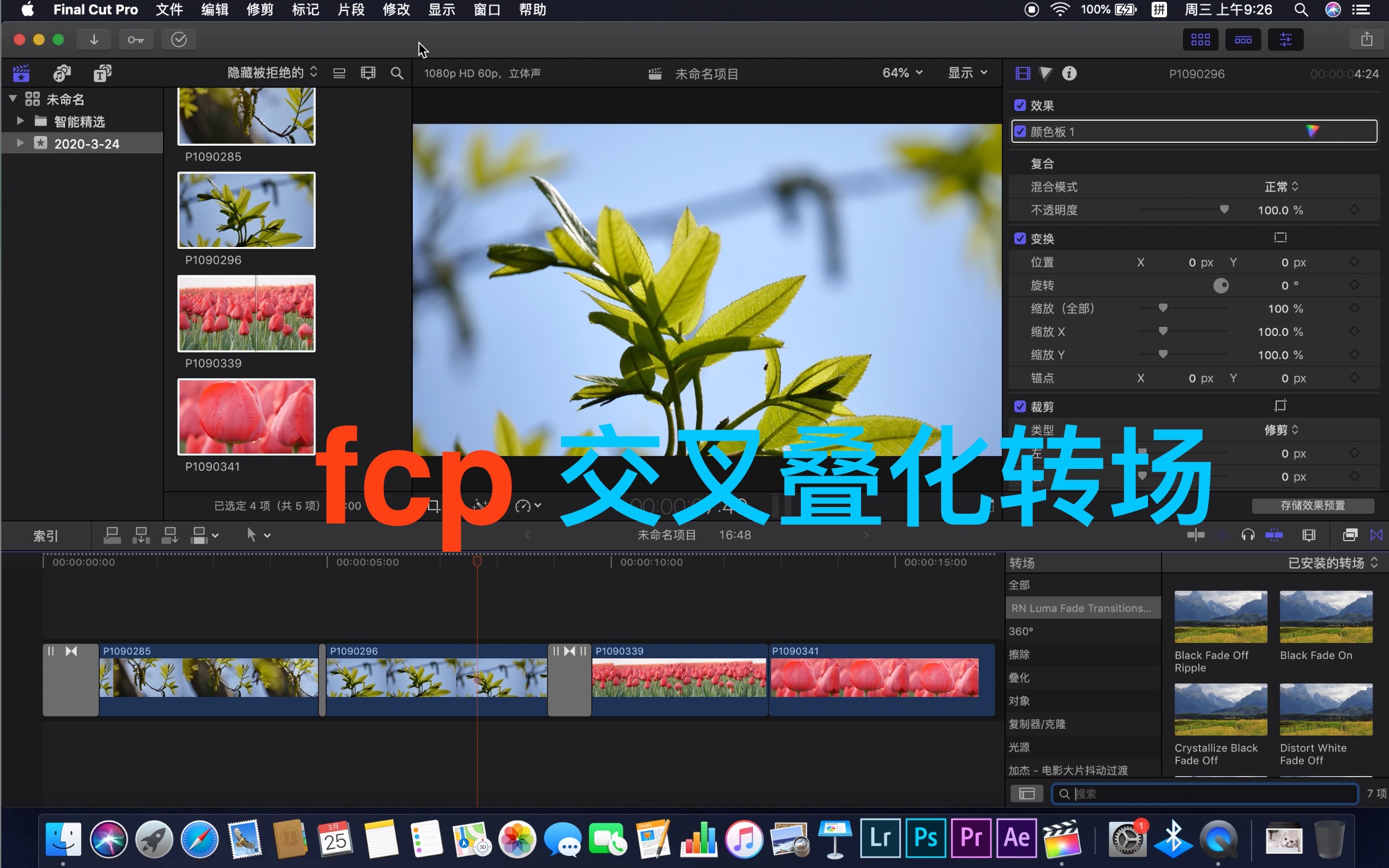This screenshot has height=868, width=1389.
Task: Toggle the 变换 transform checkbox
Action: tap(1020, 238)
